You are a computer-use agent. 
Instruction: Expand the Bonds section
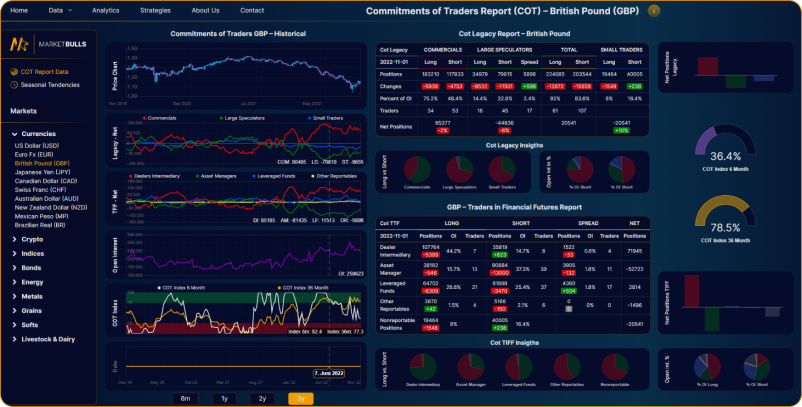[x=27, y=268]
